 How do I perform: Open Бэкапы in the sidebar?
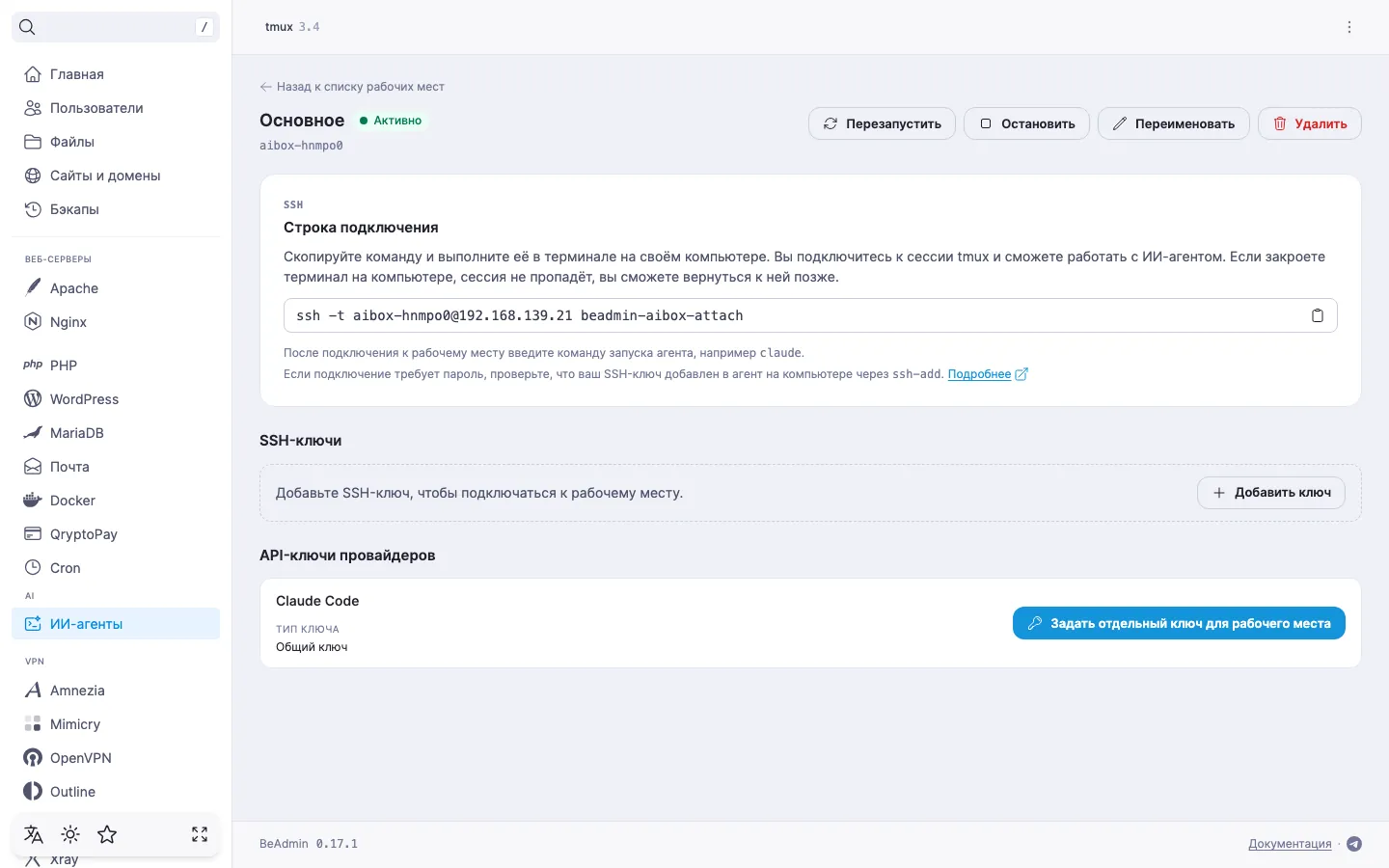(116, 209)
